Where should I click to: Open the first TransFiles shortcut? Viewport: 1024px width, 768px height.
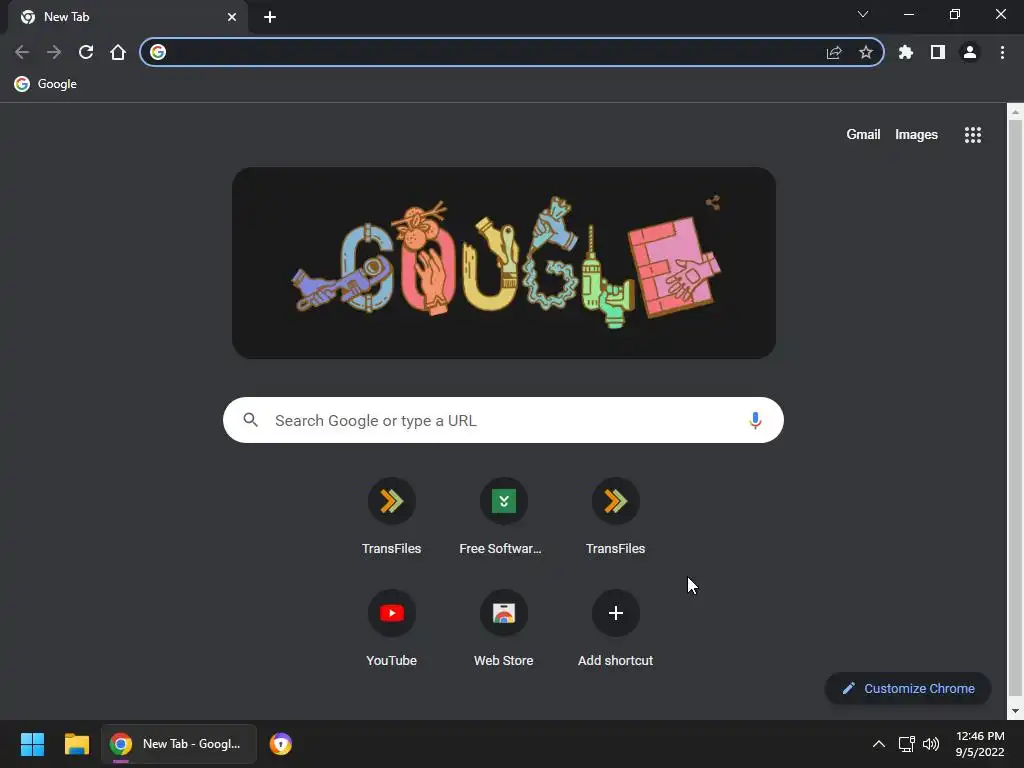pos(392,516)
